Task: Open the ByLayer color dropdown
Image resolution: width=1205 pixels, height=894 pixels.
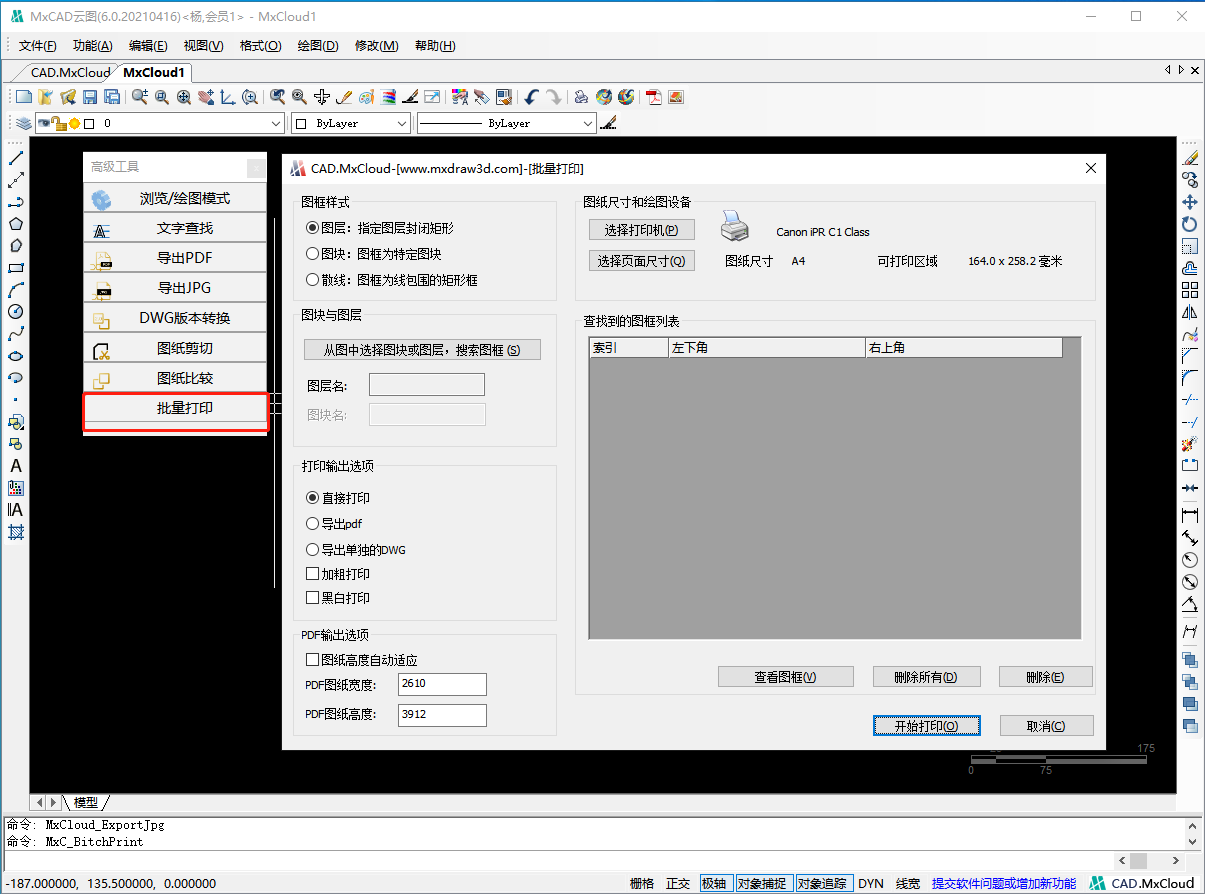Action: [402, 123]
